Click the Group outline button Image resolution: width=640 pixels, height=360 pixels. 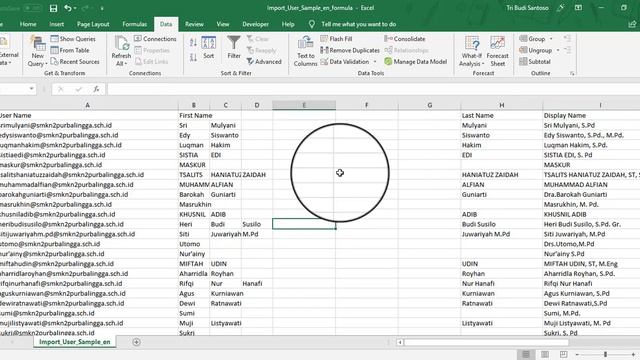pyautogui.click(x=532, y=39)
